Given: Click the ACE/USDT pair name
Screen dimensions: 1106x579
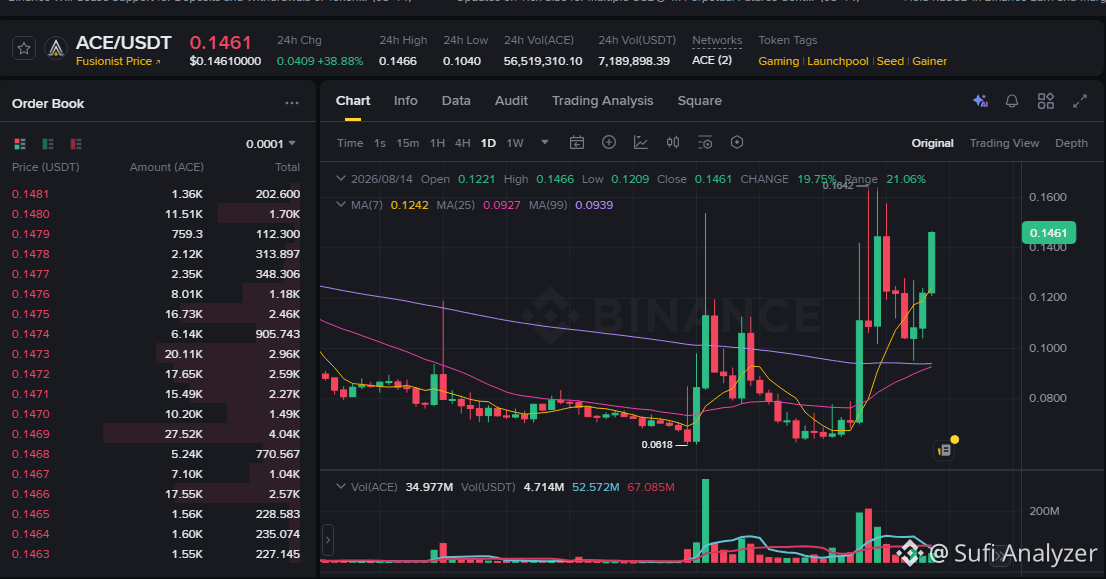Looking at the screenshot, I should [x=123, y=42].
